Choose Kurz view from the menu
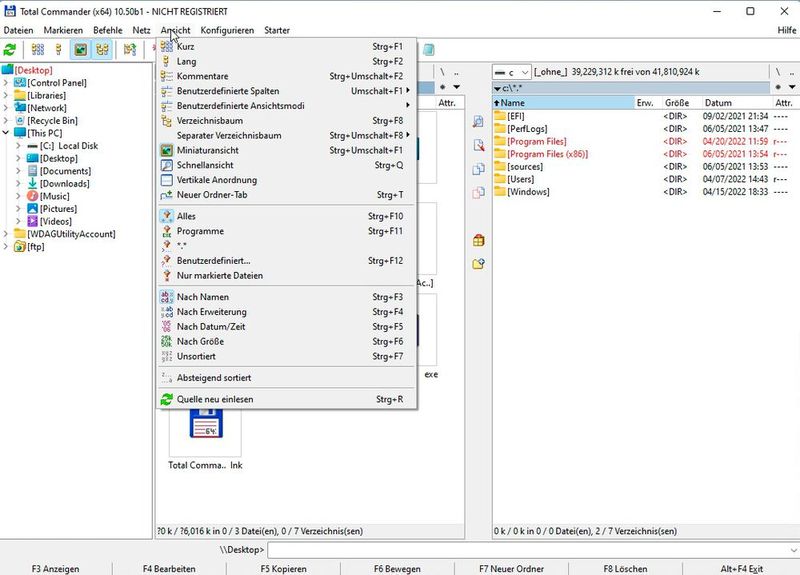The width and height of the screenshot is (800, 575). 286,46
